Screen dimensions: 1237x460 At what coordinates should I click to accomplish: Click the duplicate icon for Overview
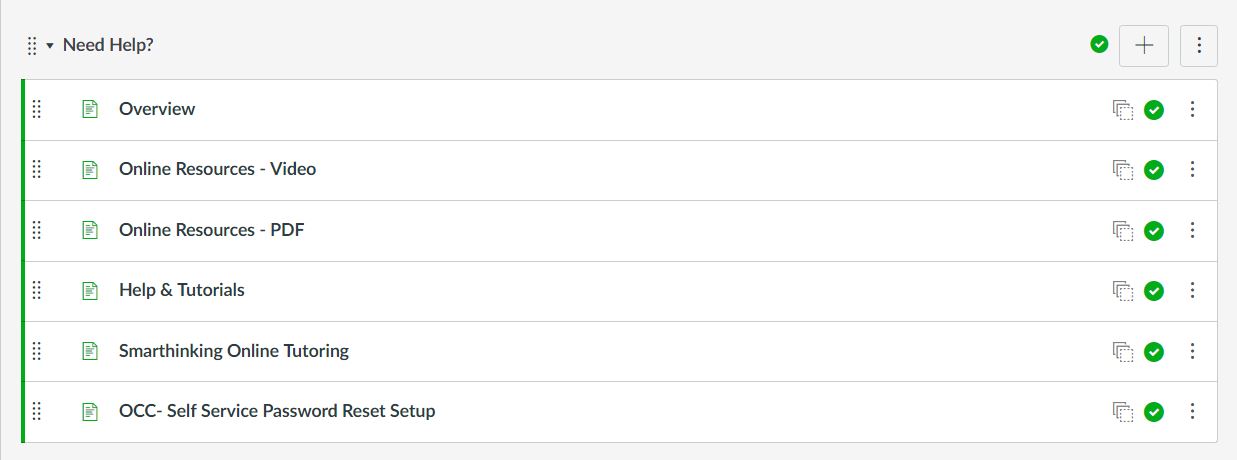point(1123,110)
